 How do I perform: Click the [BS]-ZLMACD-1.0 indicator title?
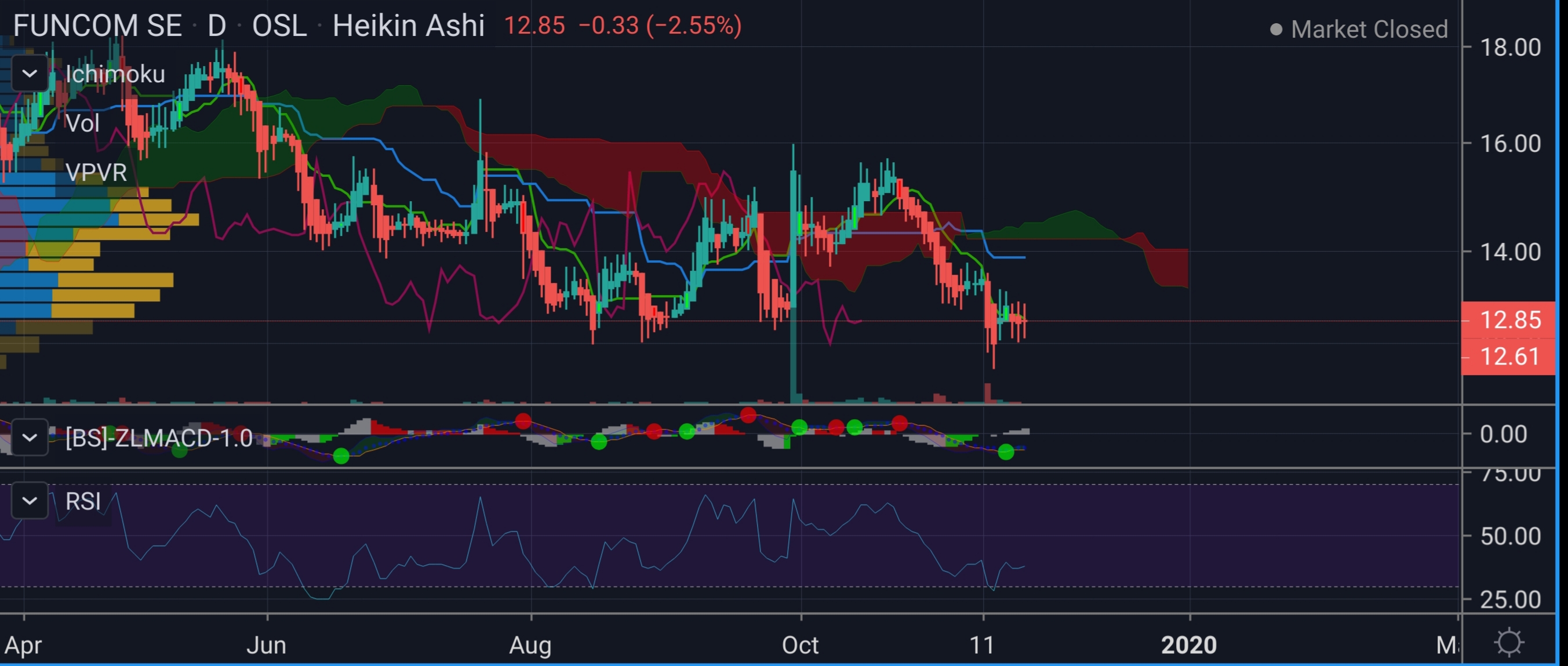(x=158, y=438)
